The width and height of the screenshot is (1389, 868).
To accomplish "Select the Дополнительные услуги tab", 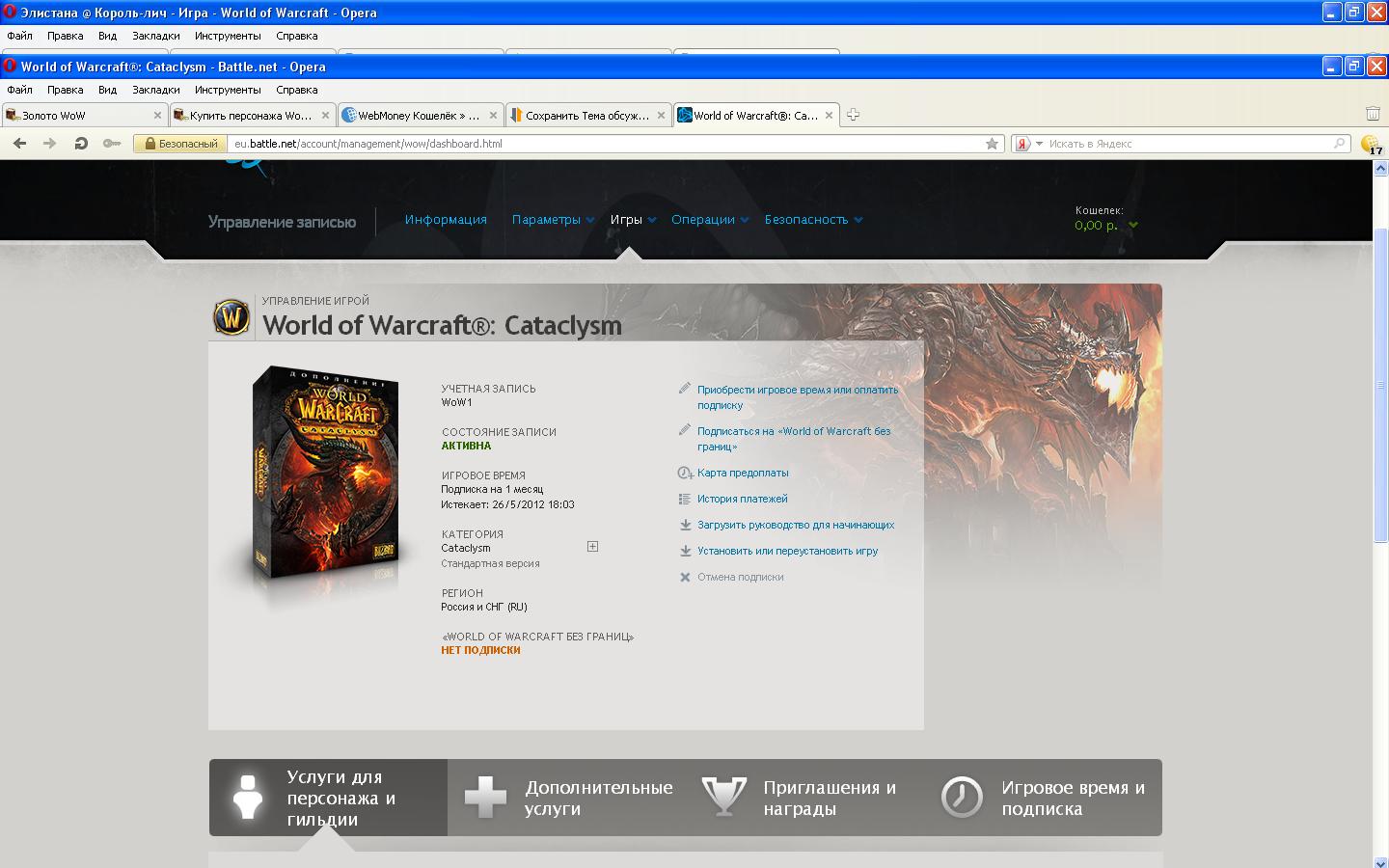I will 567,798.
